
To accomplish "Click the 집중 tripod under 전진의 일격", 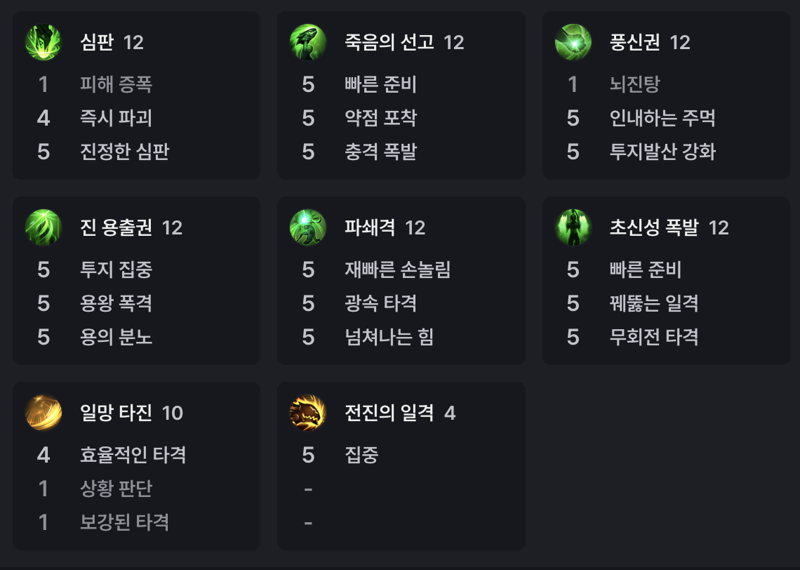I will 361,455.
